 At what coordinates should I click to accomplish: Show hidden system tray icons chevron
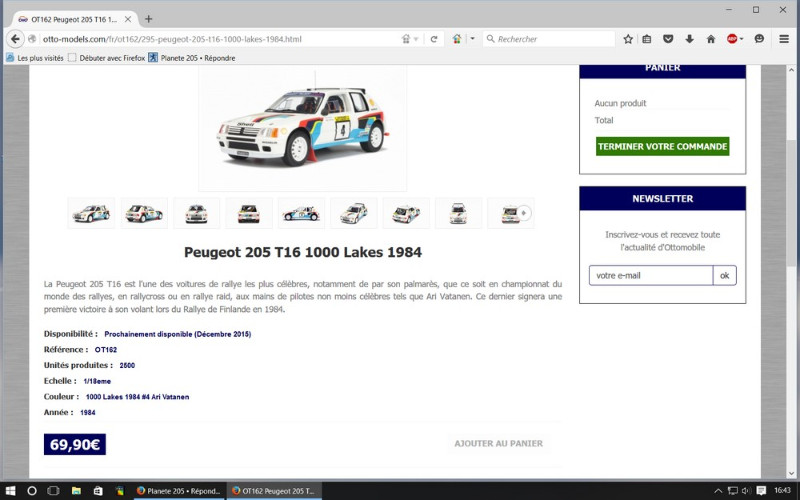(718, 491)
